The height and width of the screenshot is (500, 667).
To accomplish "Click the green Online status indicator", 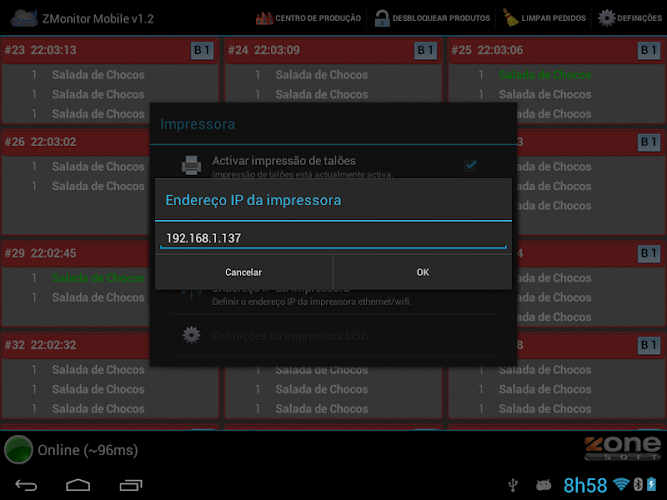I will coord(18,449).
